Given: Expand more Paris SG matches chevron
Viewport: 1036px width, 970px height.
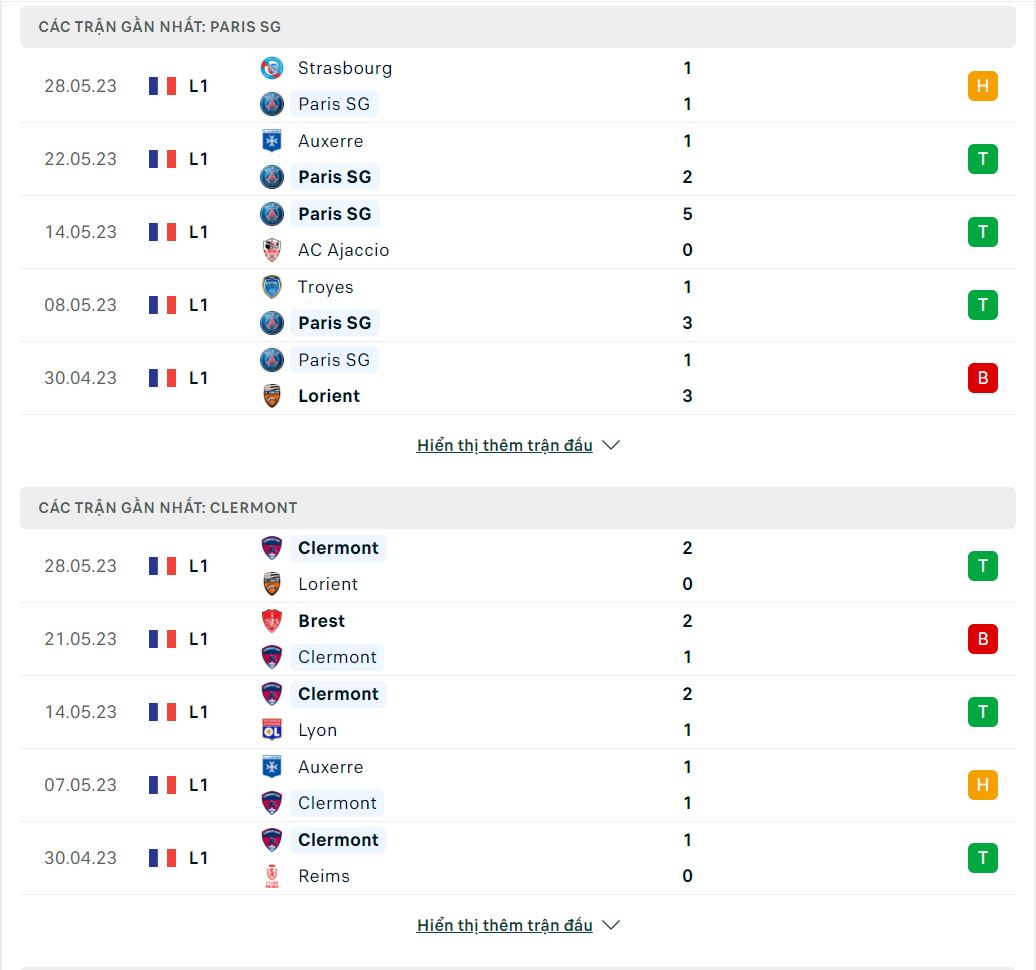Looking at the screenshot, I should tap(611, 445).
